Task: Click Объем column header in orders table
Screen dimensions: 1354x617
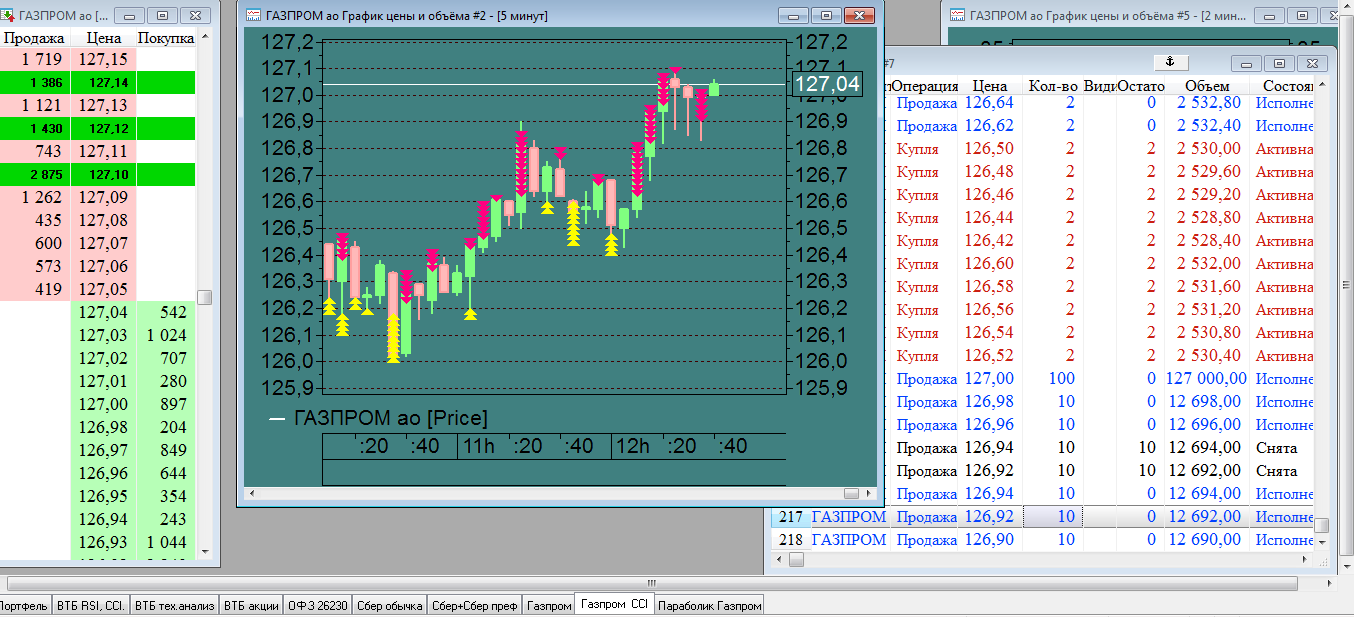Action: (x=1207, y=86)
